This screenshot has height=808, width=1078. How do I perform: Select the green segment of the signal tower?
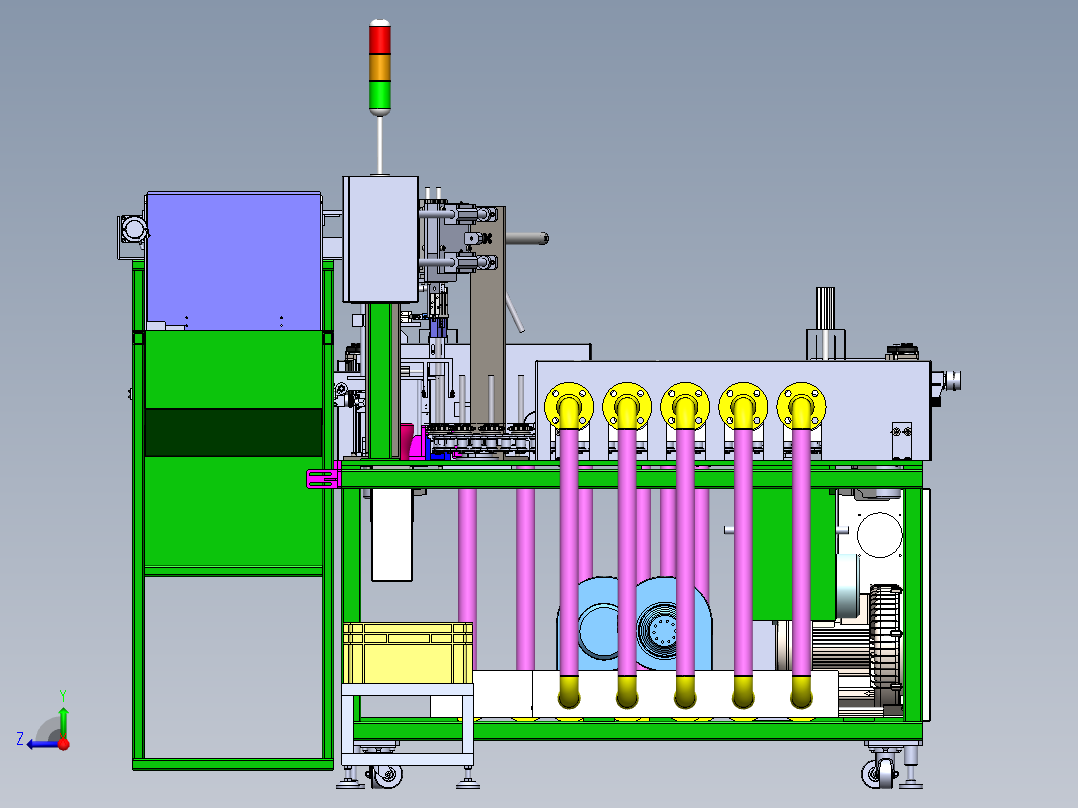[x=380, y=96]
